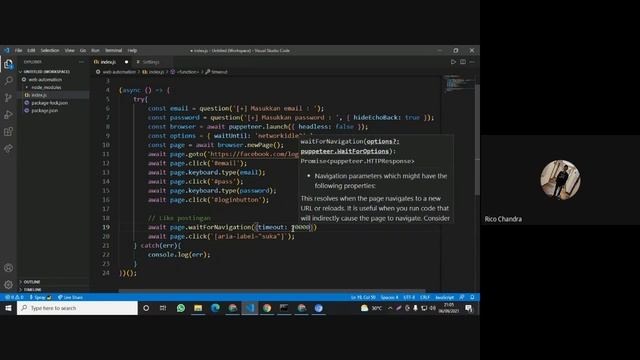Open the Windows Start menu

click(x=8, y=308)
